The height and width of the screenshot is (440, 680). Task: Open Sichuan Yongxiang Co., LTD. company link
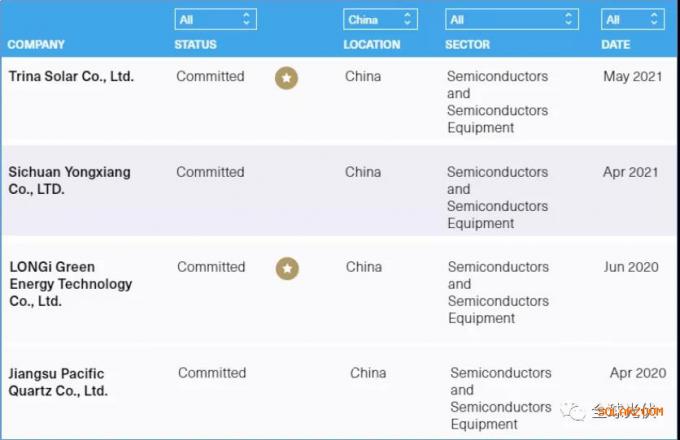coord(69,180)
